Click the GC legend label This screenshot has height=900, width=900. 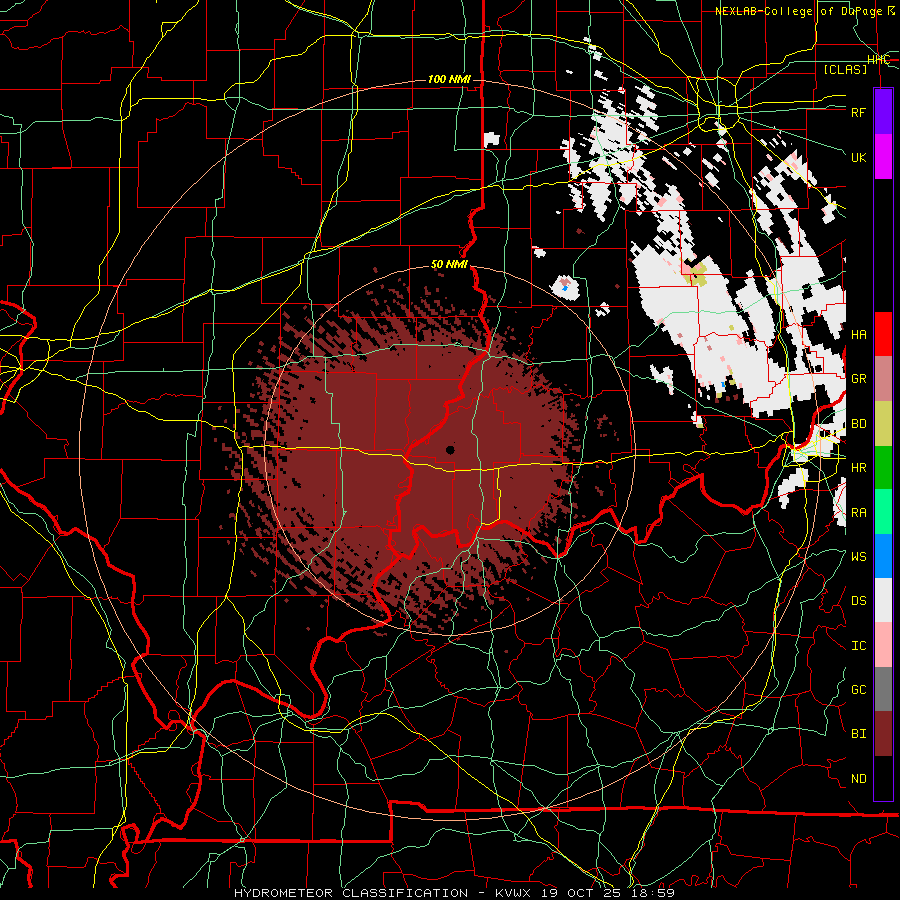click(x=859, y=690)
